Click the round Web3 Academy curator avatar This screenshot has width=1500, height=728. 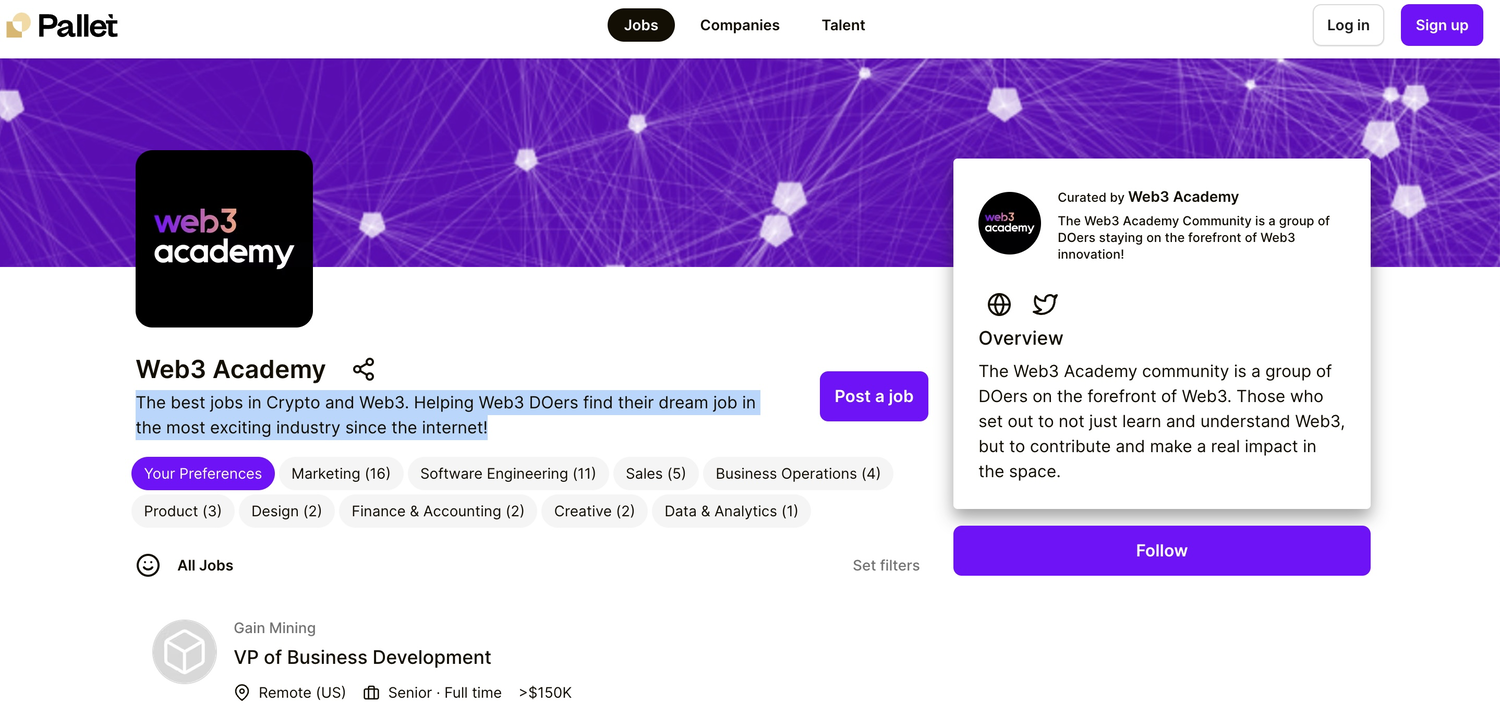[x=1009, y=223]
